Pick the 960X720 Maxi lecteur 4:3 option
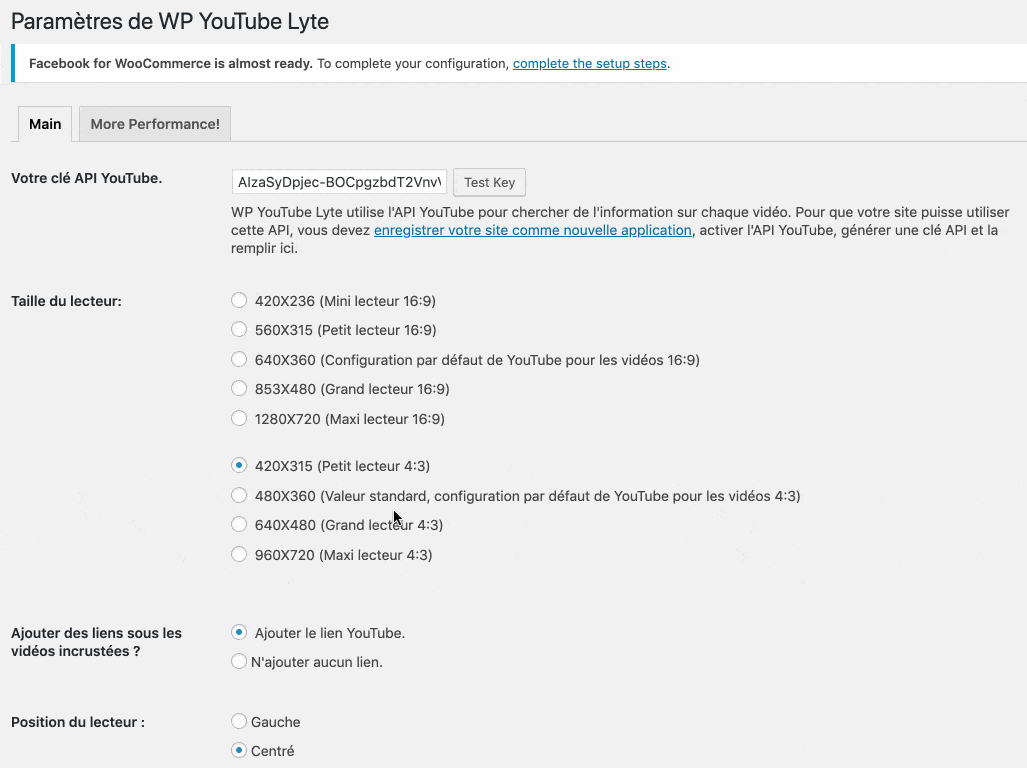Image resolution: width=1027 pixels, height=768 pixels. (239, 554)
